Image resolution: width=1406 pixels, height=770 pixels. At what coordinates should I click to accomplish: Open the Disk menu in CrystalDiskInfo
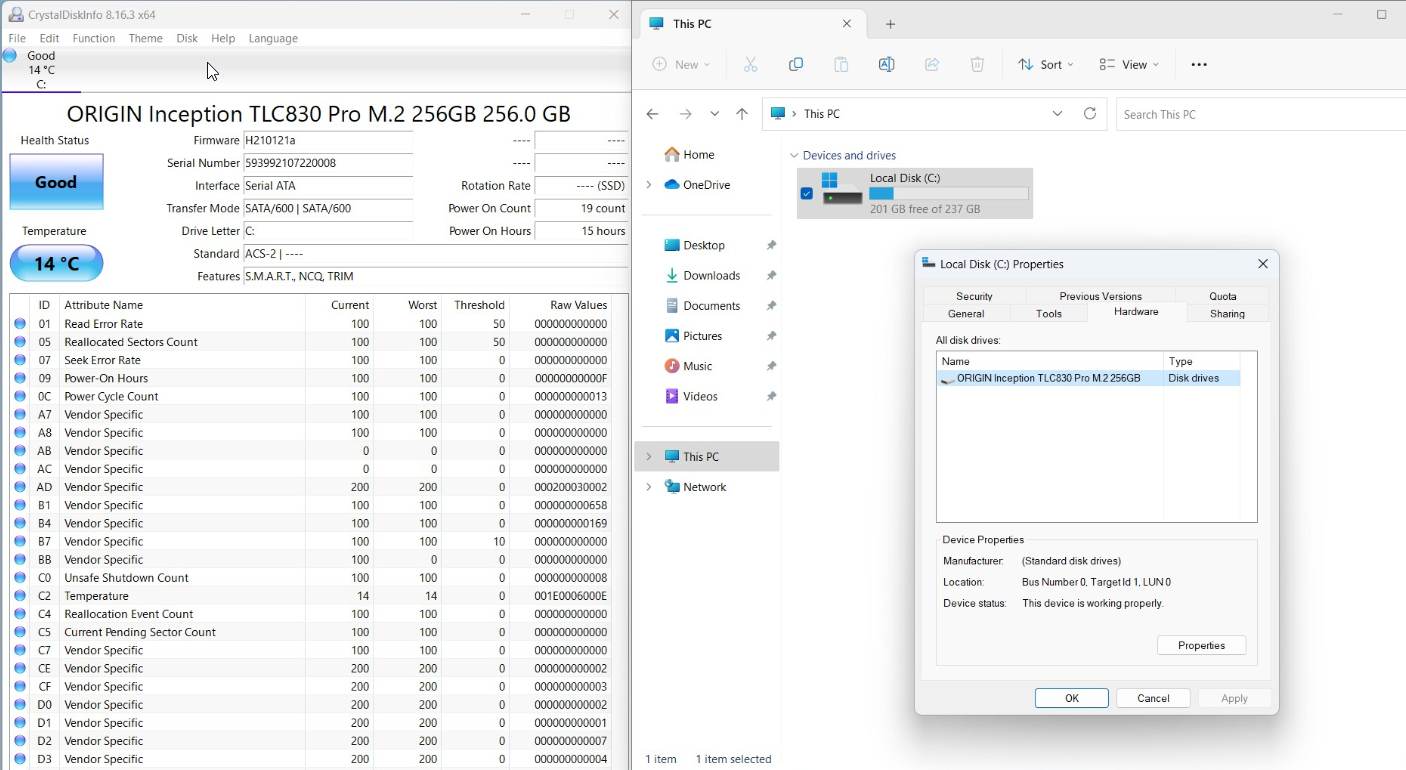[187, 38]
